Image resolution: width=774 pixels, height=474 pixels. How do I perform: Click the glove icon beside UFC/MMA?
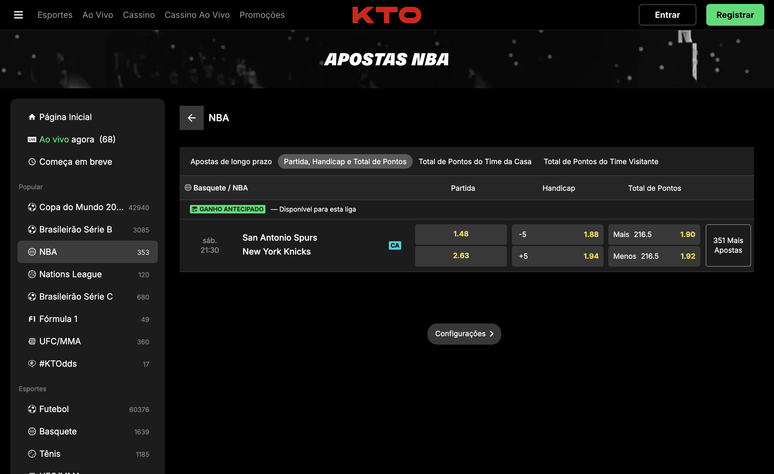click(32, 341)
